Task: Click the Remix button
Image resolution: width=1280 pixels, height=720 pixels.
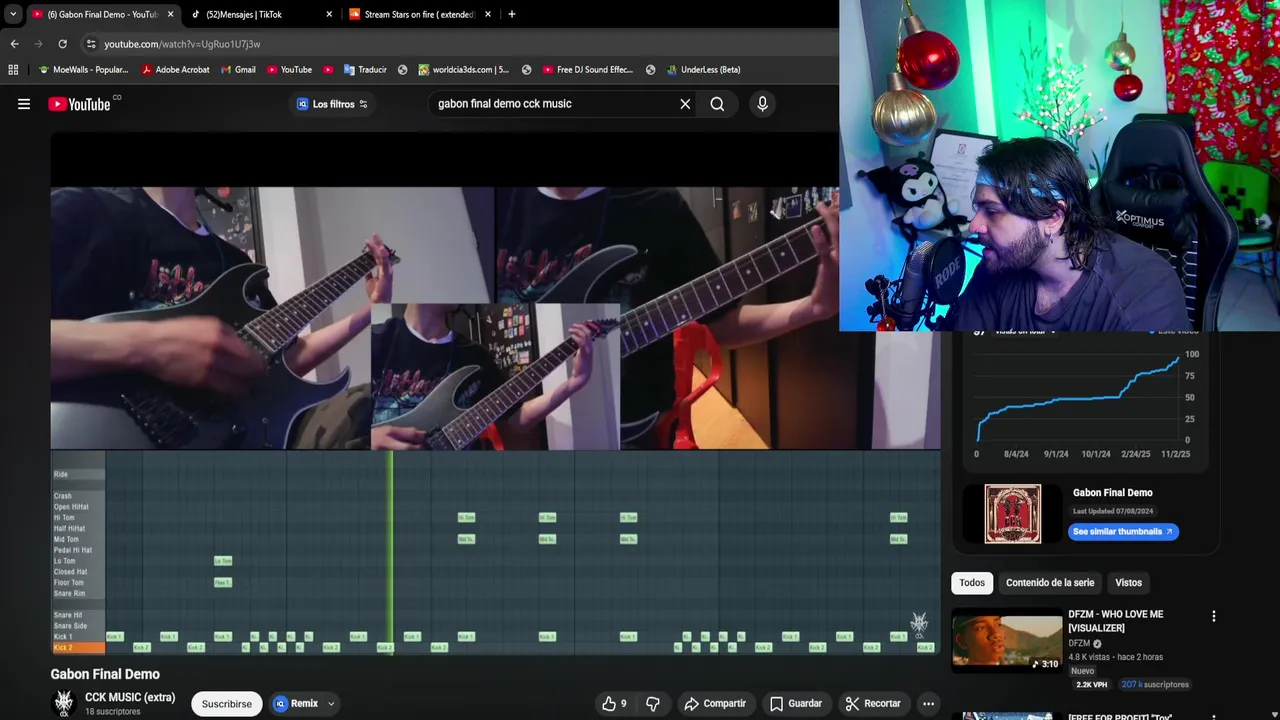Action: (297, 704)
